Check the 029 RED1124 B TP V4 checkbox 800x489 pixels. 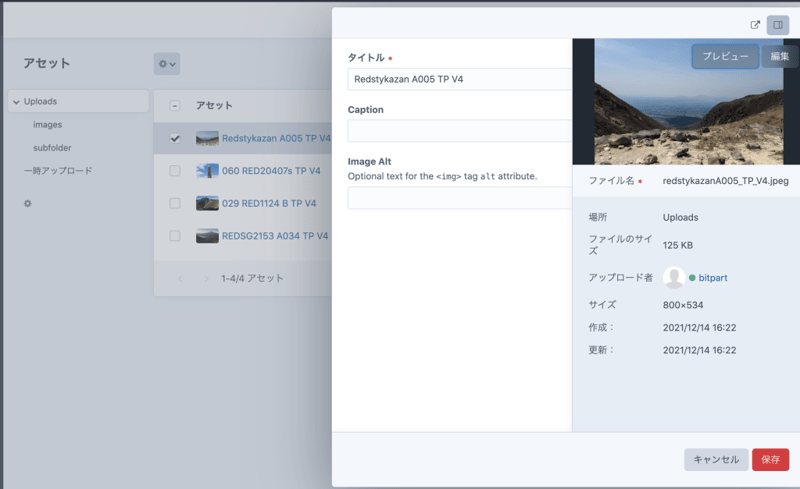click(x=175, y=203)
